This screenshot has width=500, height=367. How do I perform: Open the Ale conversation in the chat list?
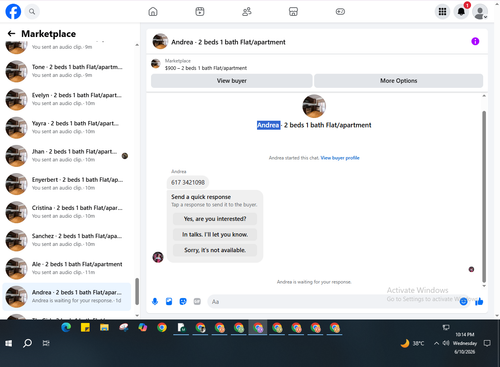pos(67,268)
